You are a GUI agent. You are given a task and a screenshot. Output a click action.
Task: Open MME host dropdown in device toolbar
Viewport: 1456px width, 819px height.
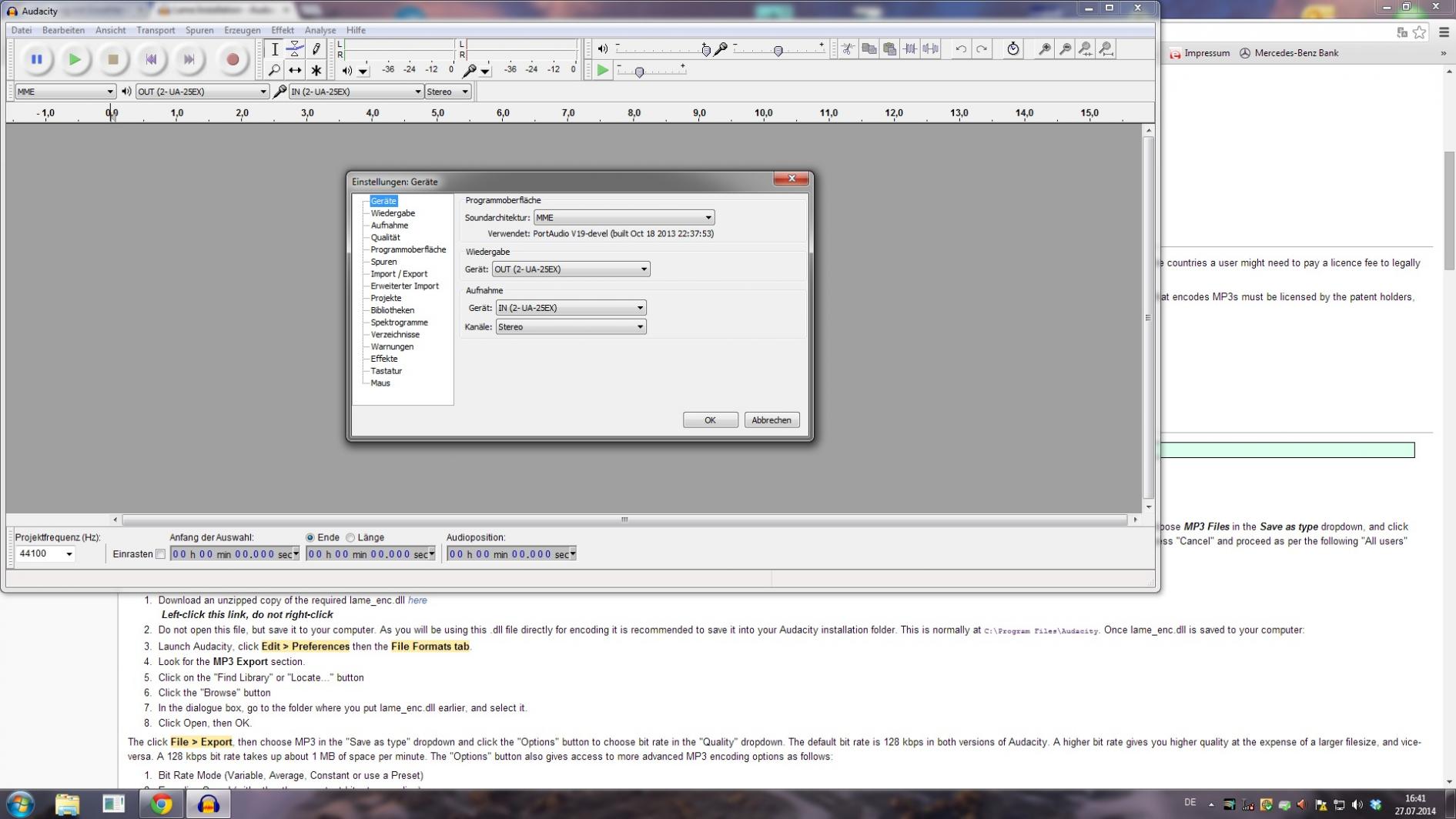tap(65, 92)
